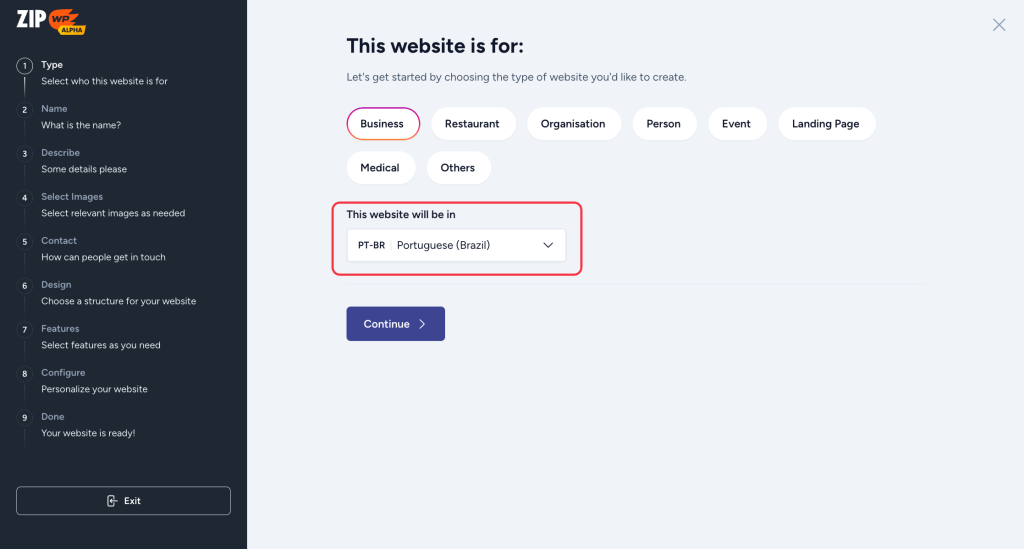Jump to the Select Images step
This screenshot has height=549, width=1024.
point(72,197)
